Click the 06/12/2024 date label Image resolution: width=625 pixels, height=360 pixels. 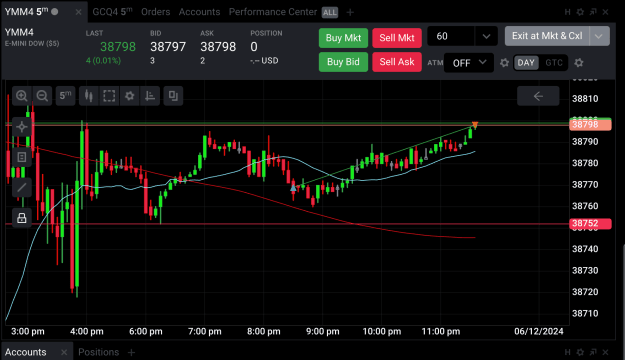point(539,331)
